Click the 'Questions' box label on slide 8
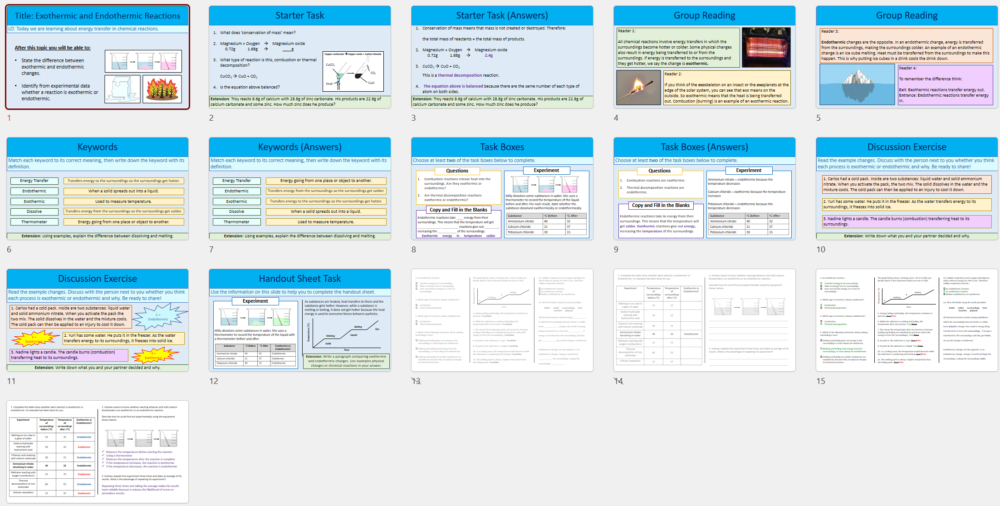 click(x=457, y=171)
